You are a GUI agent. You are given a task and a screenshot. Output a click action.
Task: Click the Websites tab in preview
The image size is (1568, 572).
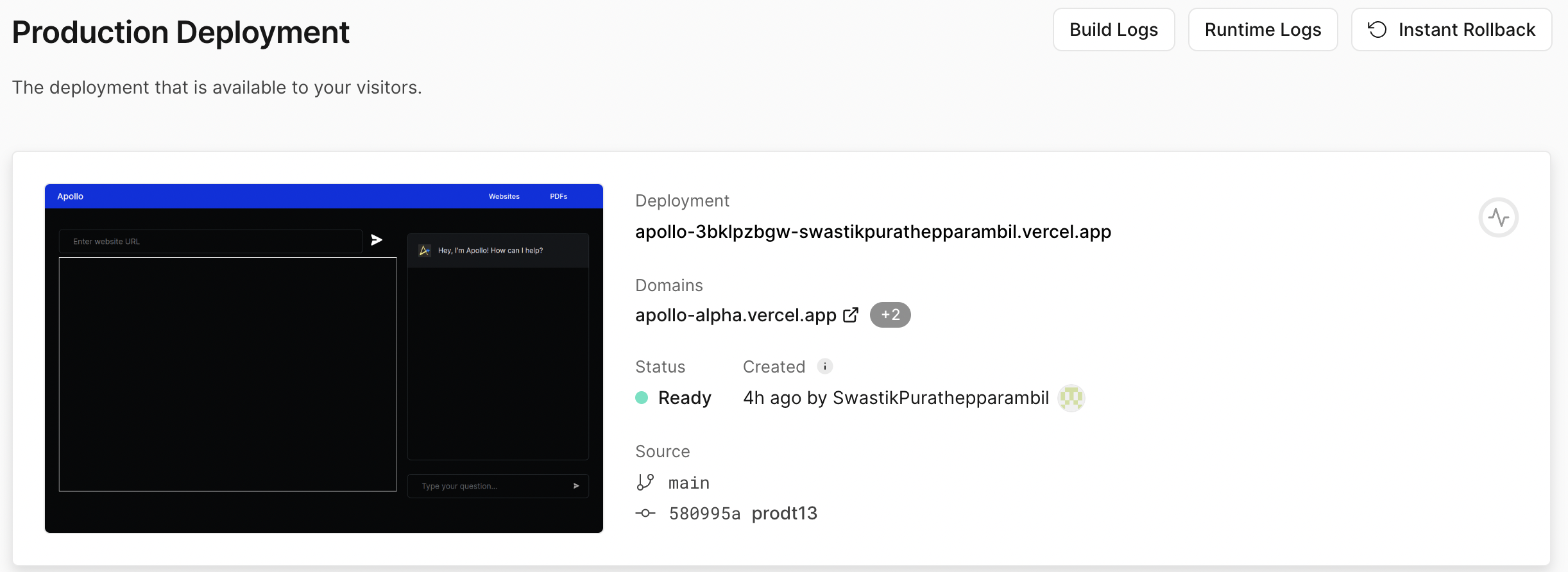[504, 196]
